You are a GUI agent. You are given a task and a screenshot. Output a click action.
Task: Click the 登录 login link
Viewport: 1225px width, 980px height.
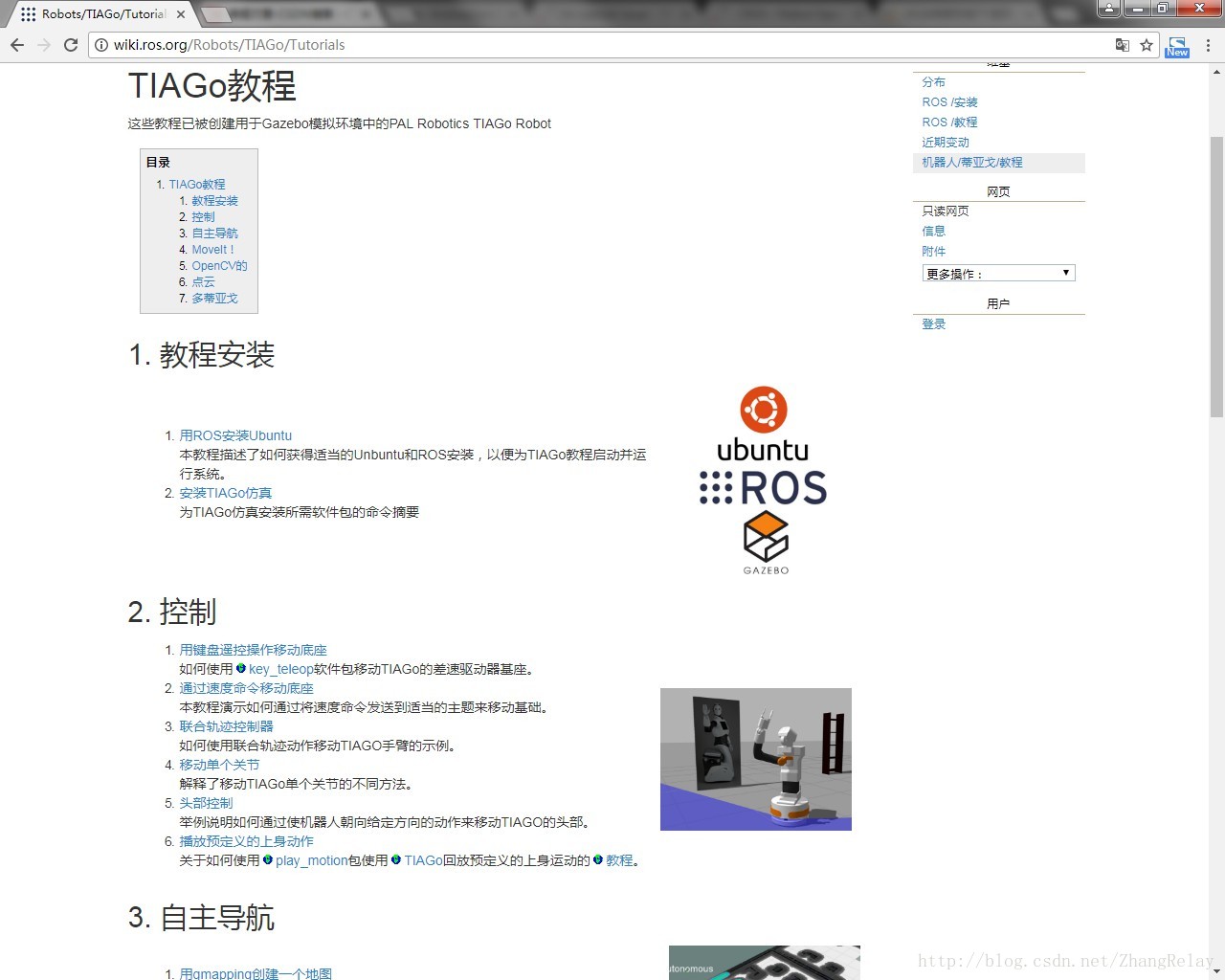(933, 324)
